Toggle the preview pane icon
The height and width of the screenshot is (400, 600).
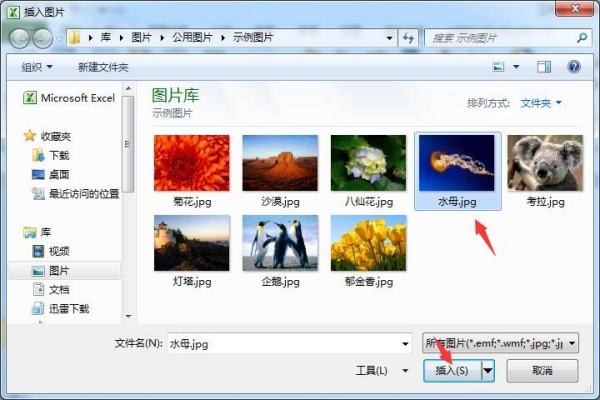click(x=544, y=67)
